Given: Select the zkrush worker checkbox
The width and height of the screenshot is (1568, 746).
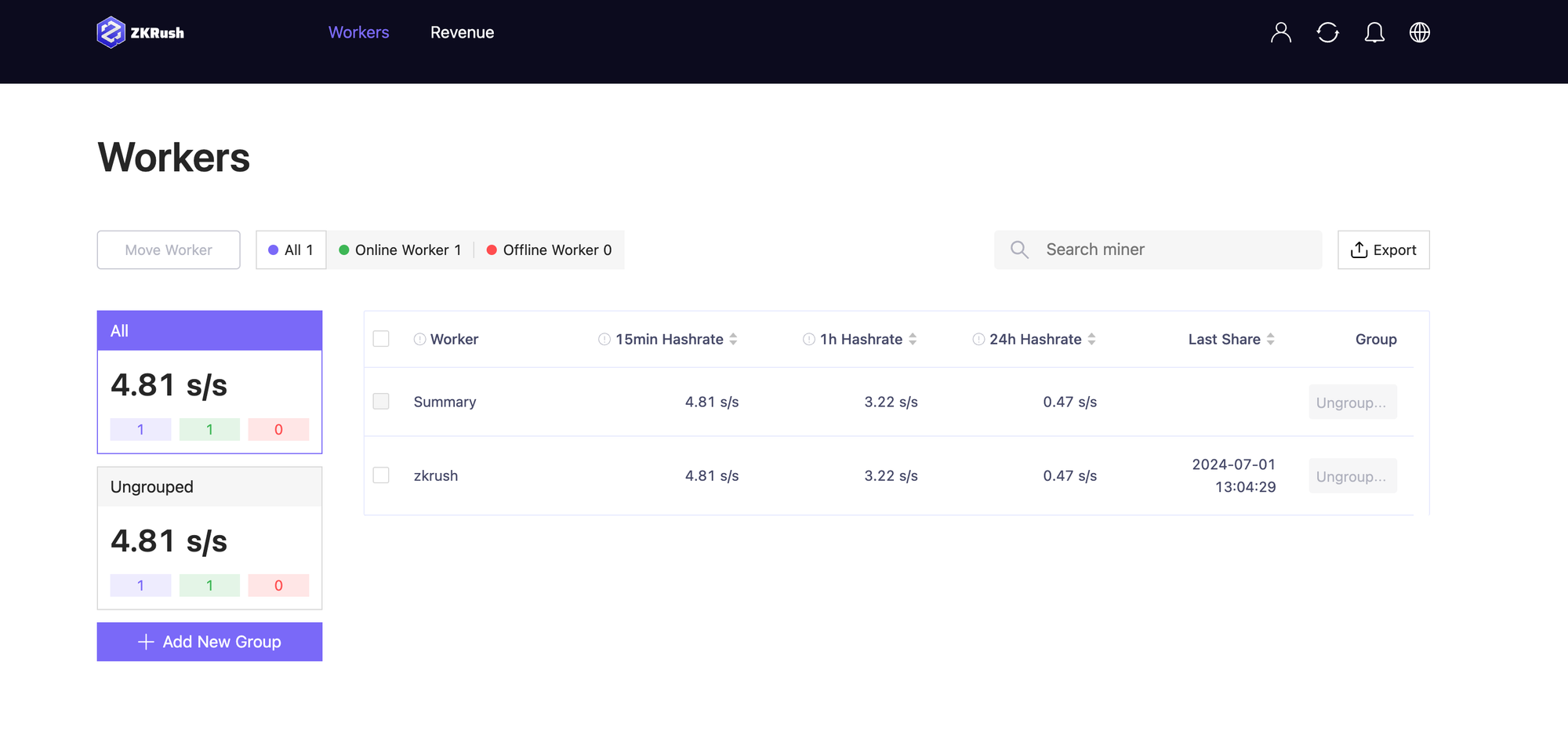Looking at the screenshot, I should (381, 475).
